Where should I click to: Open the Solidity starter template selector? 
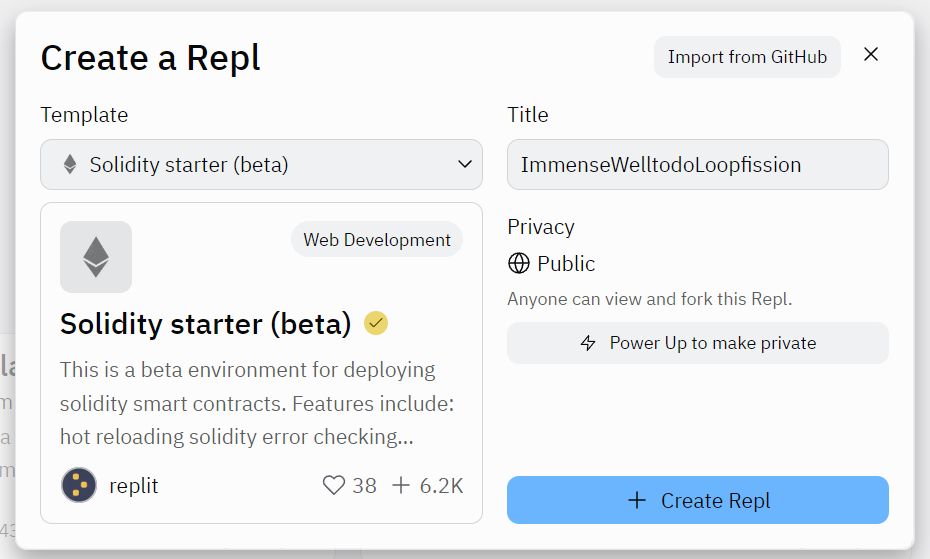[x=261, y=165]
